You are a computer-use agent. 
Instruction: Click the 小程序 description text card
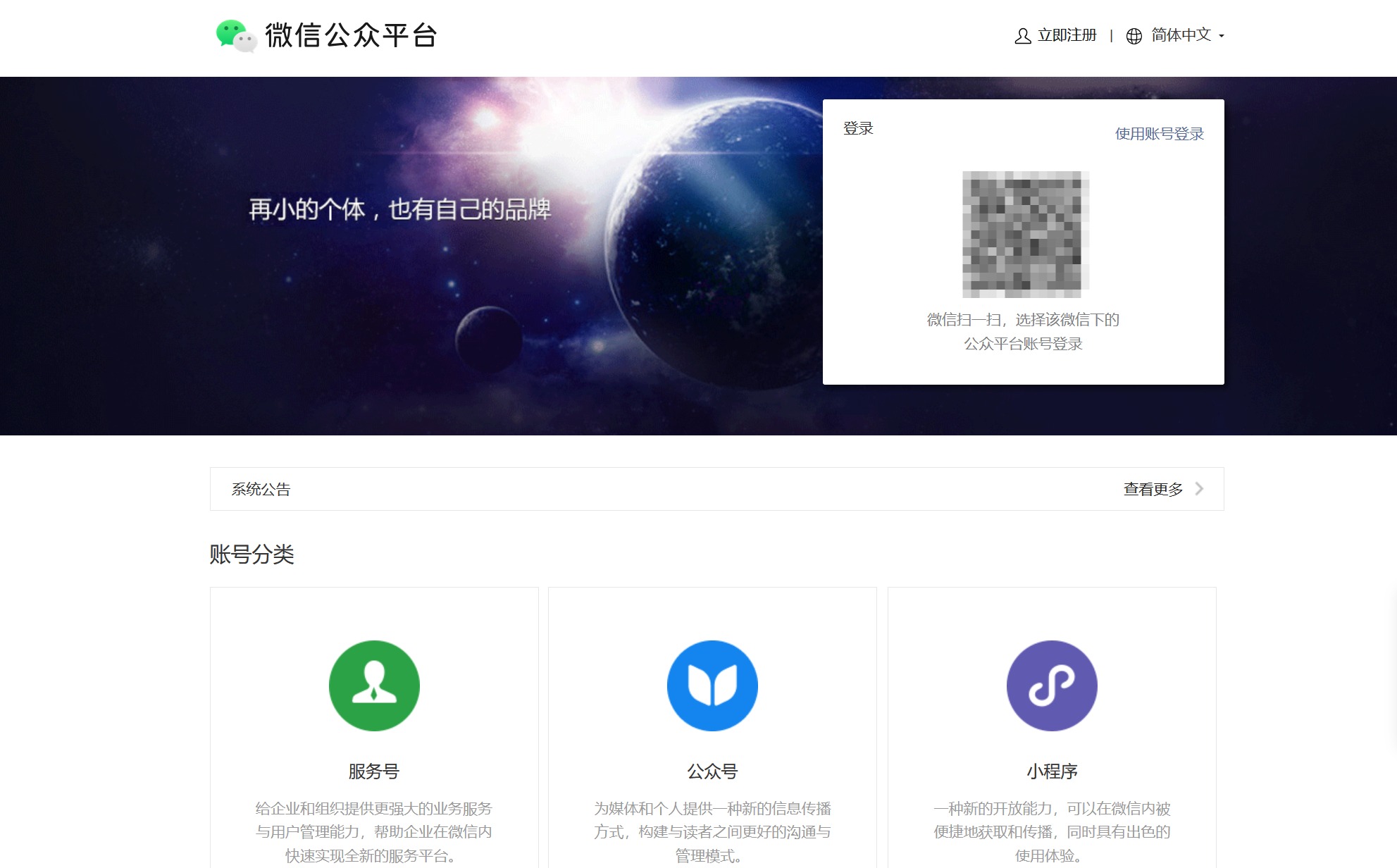(x=1052, y=831)
